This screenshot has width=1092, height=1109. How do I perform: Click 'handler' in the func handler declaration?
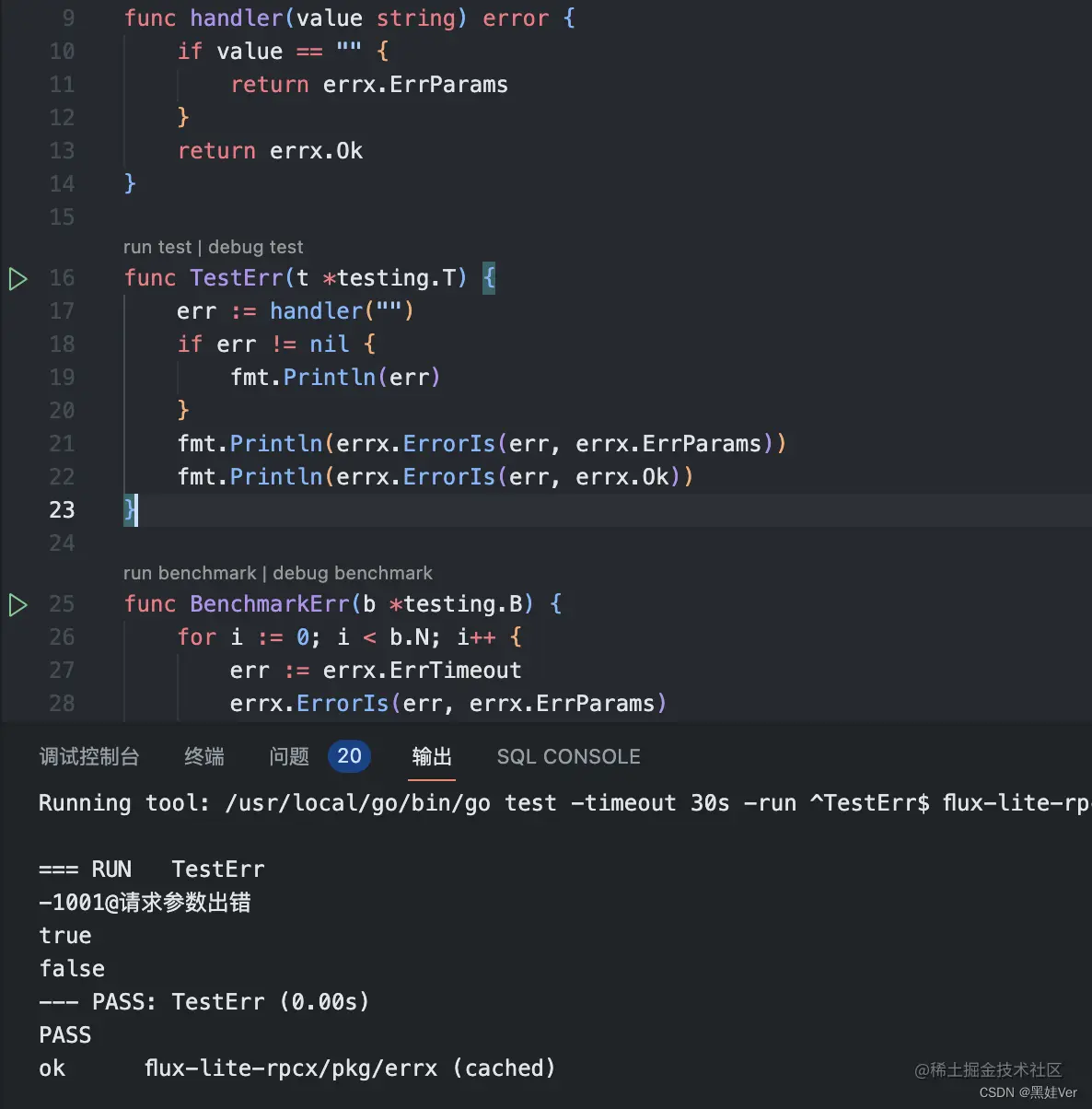(237, 18)
